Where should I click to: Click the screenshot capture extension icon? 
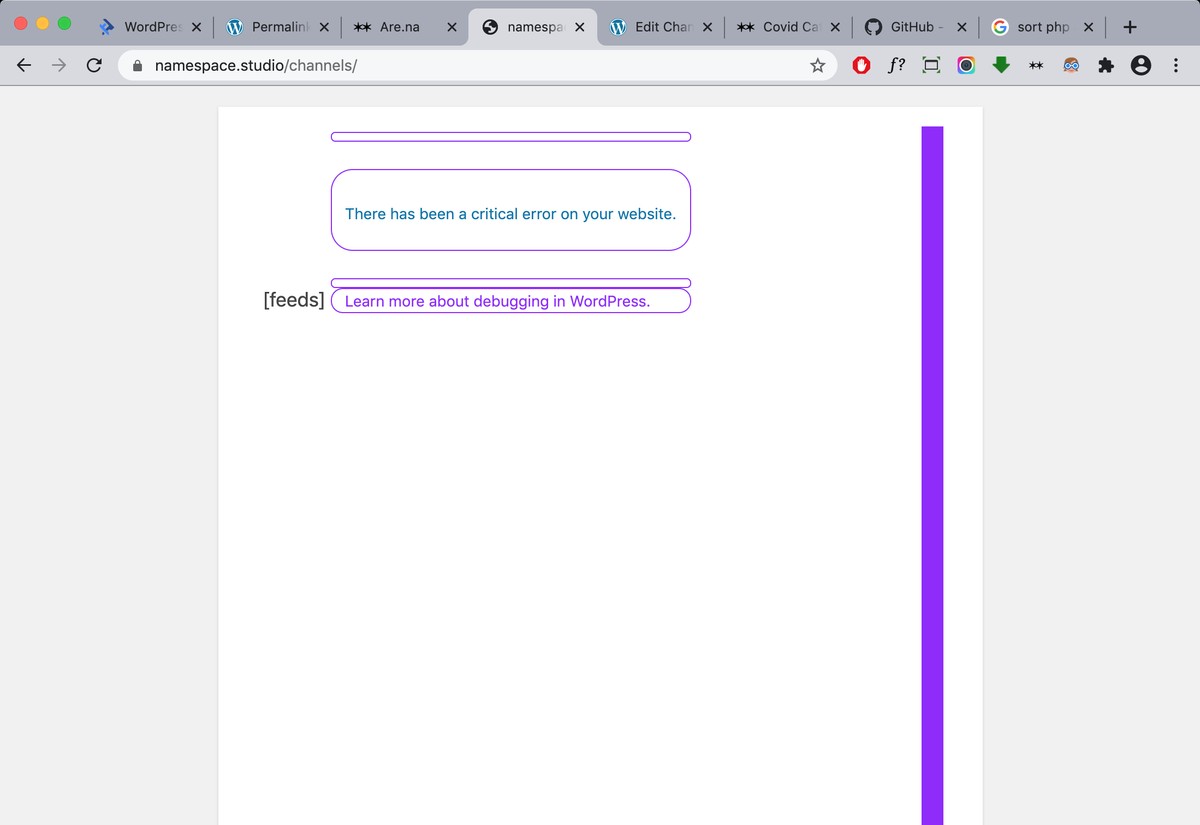pos(931,66)
